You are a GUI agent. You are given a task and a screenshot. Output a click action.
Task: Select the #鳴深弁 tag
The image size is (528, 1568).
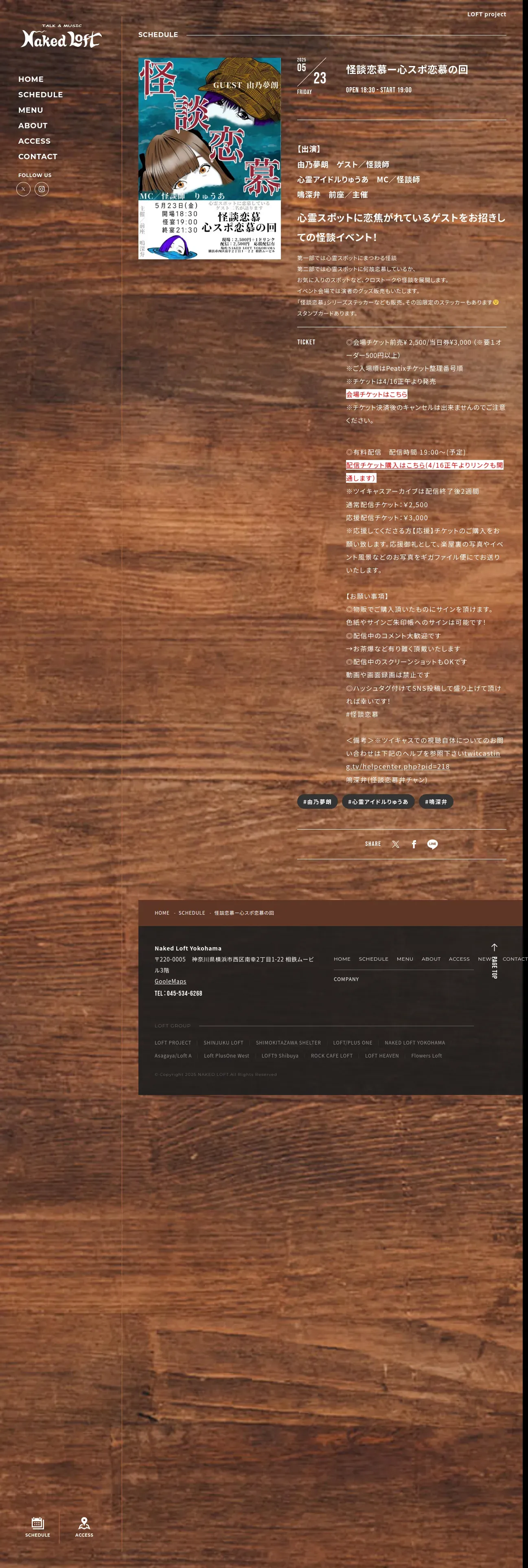(x=436, y=802)
